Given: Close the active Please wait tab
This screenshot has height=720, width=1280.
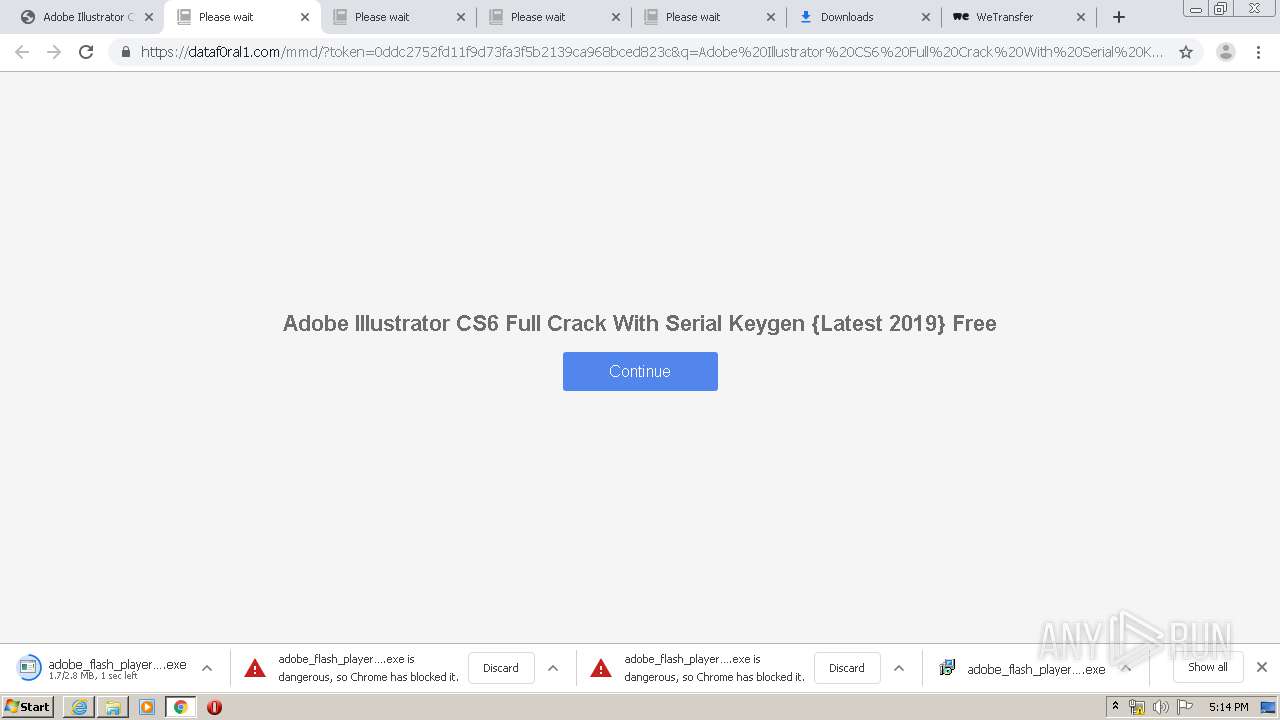Looking at the screenshot, I should click(305, 17).
